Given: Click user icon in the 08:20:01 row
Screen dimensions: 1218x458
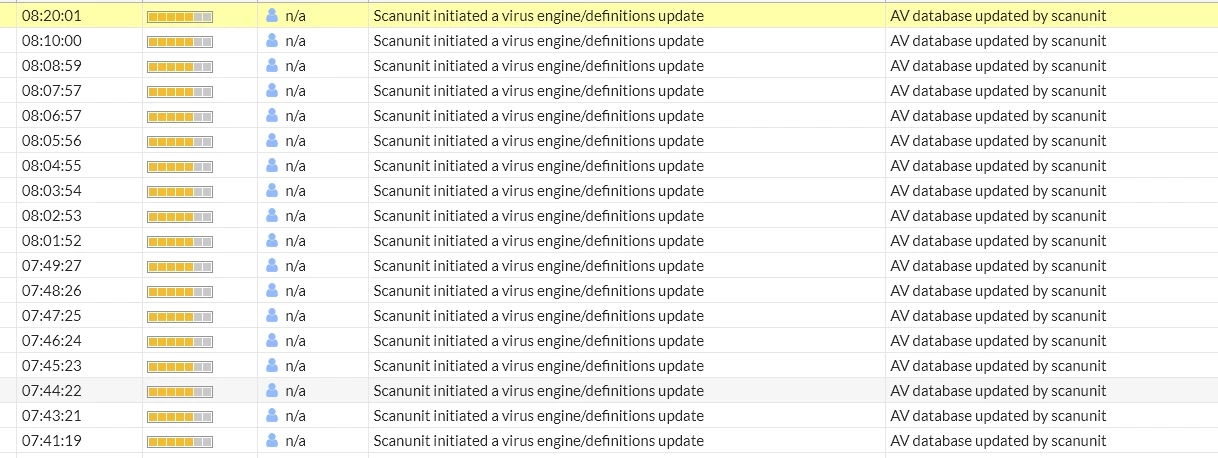Looking at the screenshot, I should tap(272, 16).
